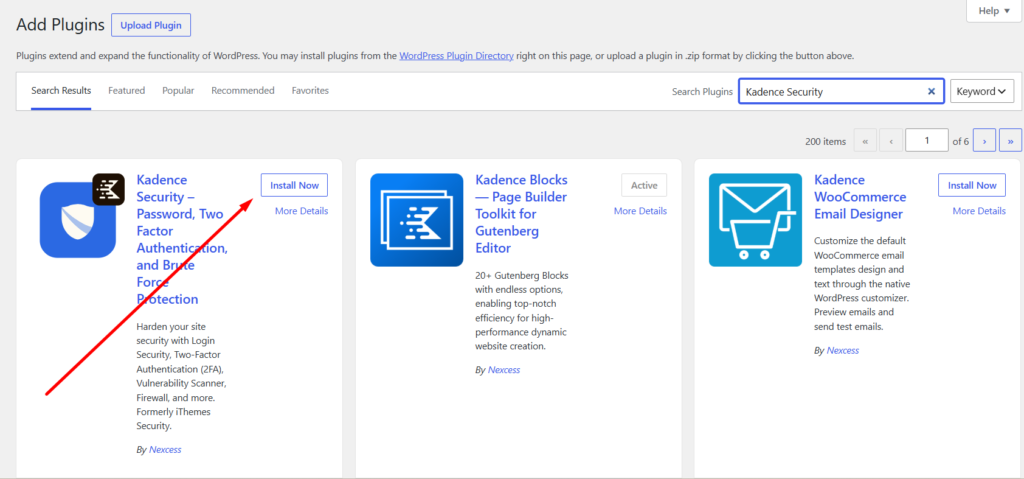
Task: Click the Kadence WooCommerce Email Designer icon
Action: point(756,220)
